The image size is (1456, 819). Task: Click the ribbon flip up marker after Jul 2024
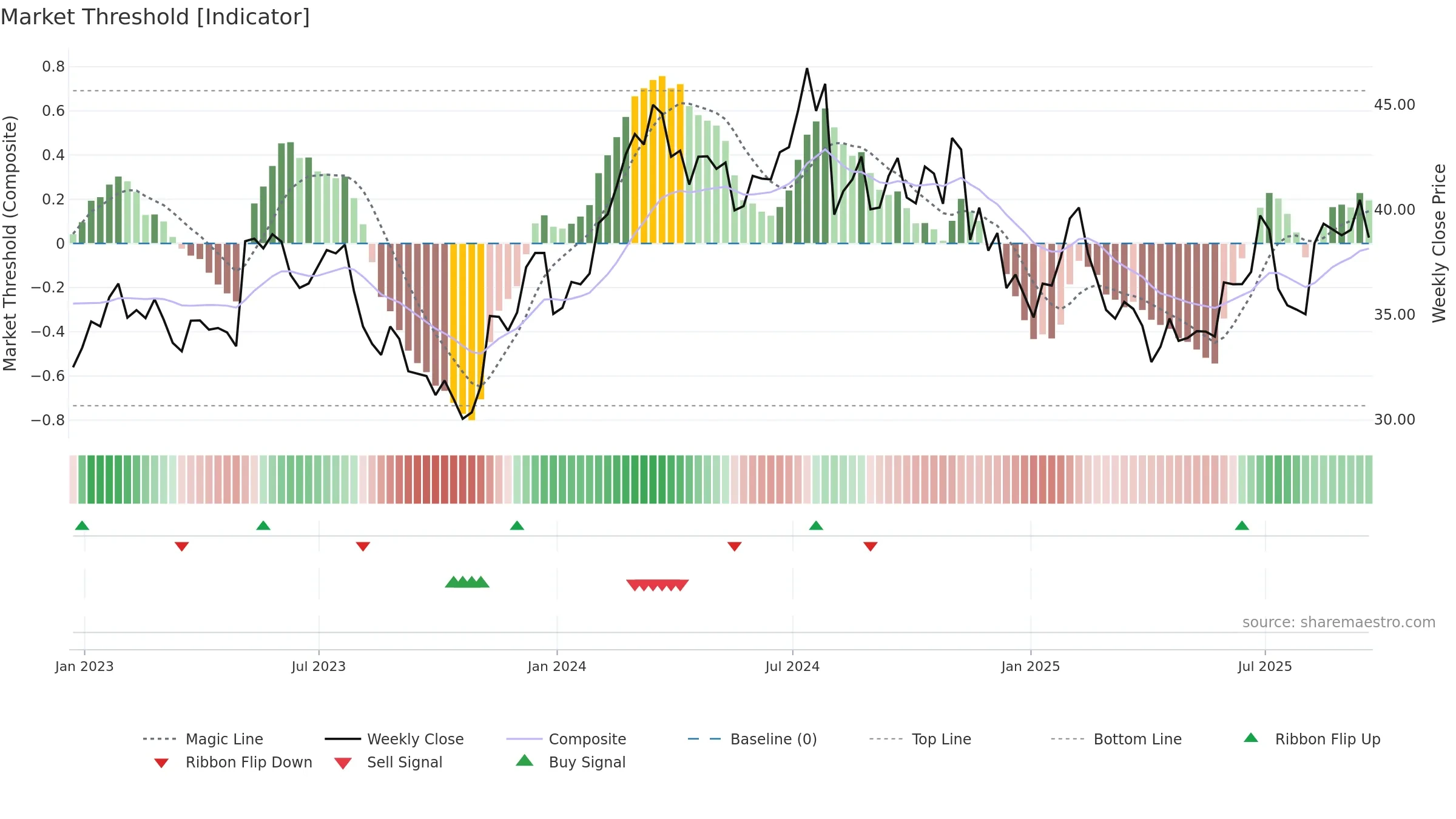tap(816, 525)
